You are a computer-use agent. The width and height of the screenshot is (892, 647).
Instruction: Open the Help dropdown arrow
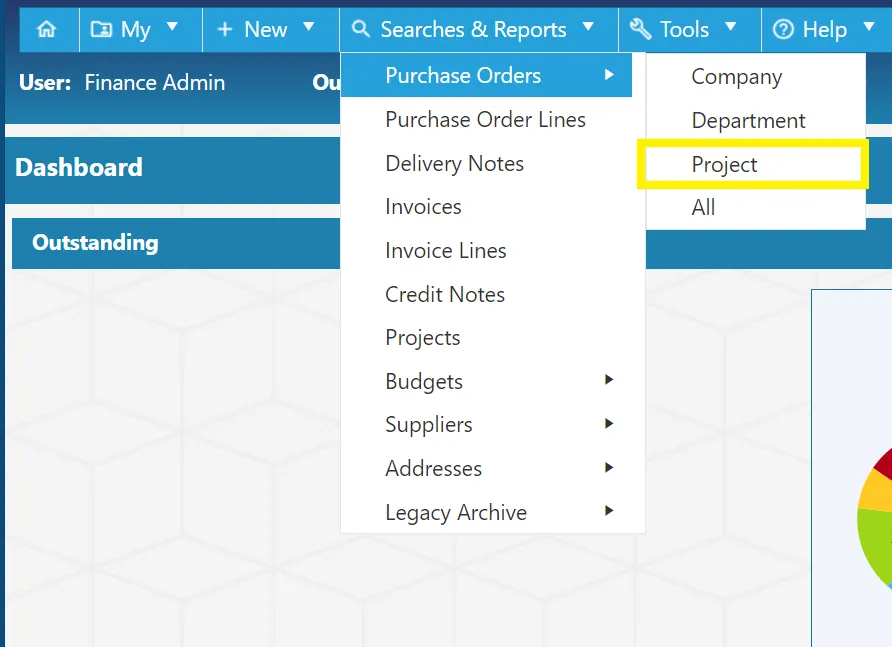coord(869,27)
